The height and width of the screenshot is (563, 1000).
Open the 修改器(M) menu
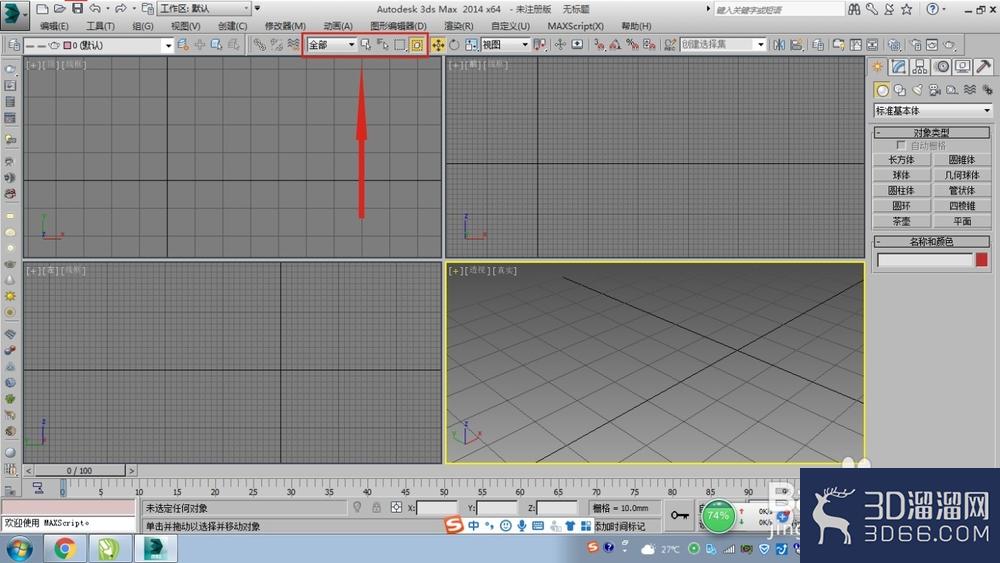(284, 26)
